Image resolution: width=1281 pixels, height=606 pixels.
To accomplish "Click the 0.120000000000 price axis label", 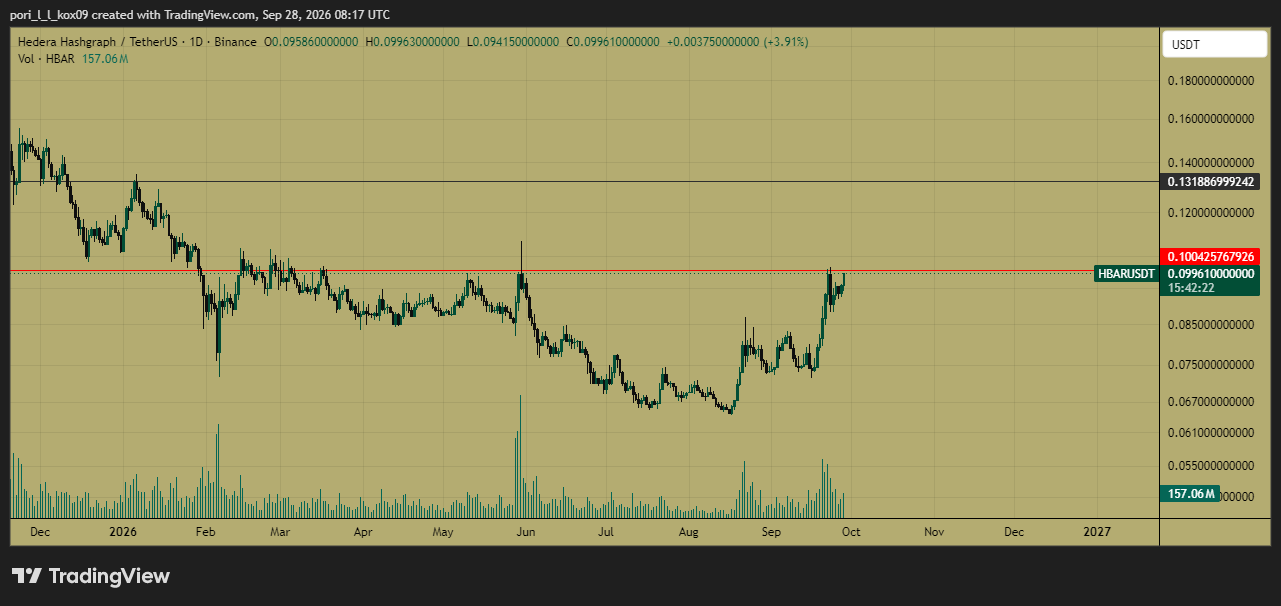I will pyautogui.click(x=1210, y=213).
